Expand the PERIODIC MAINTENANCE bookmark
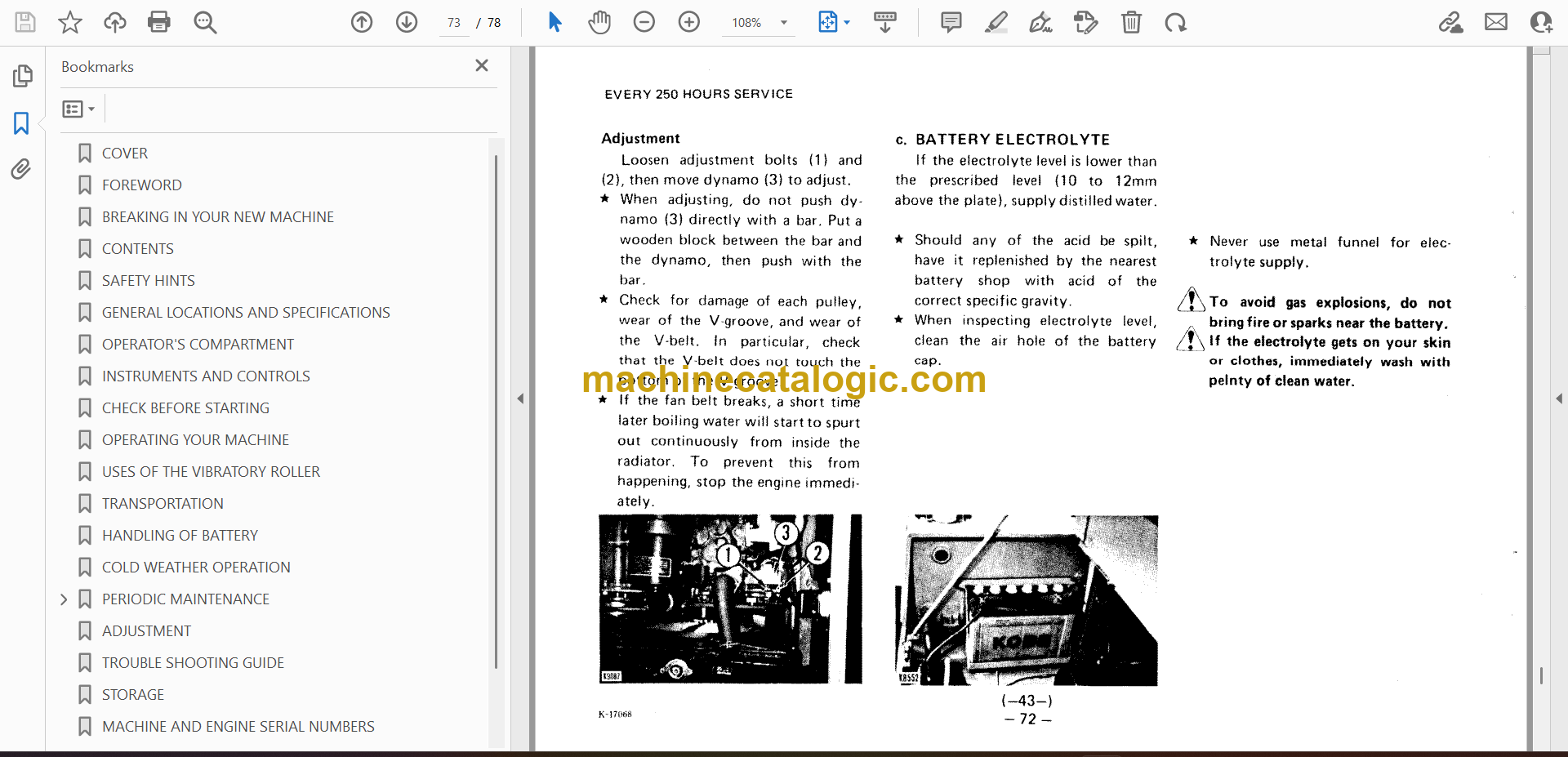Screen dimensions: 1568x757 [64, 599]
